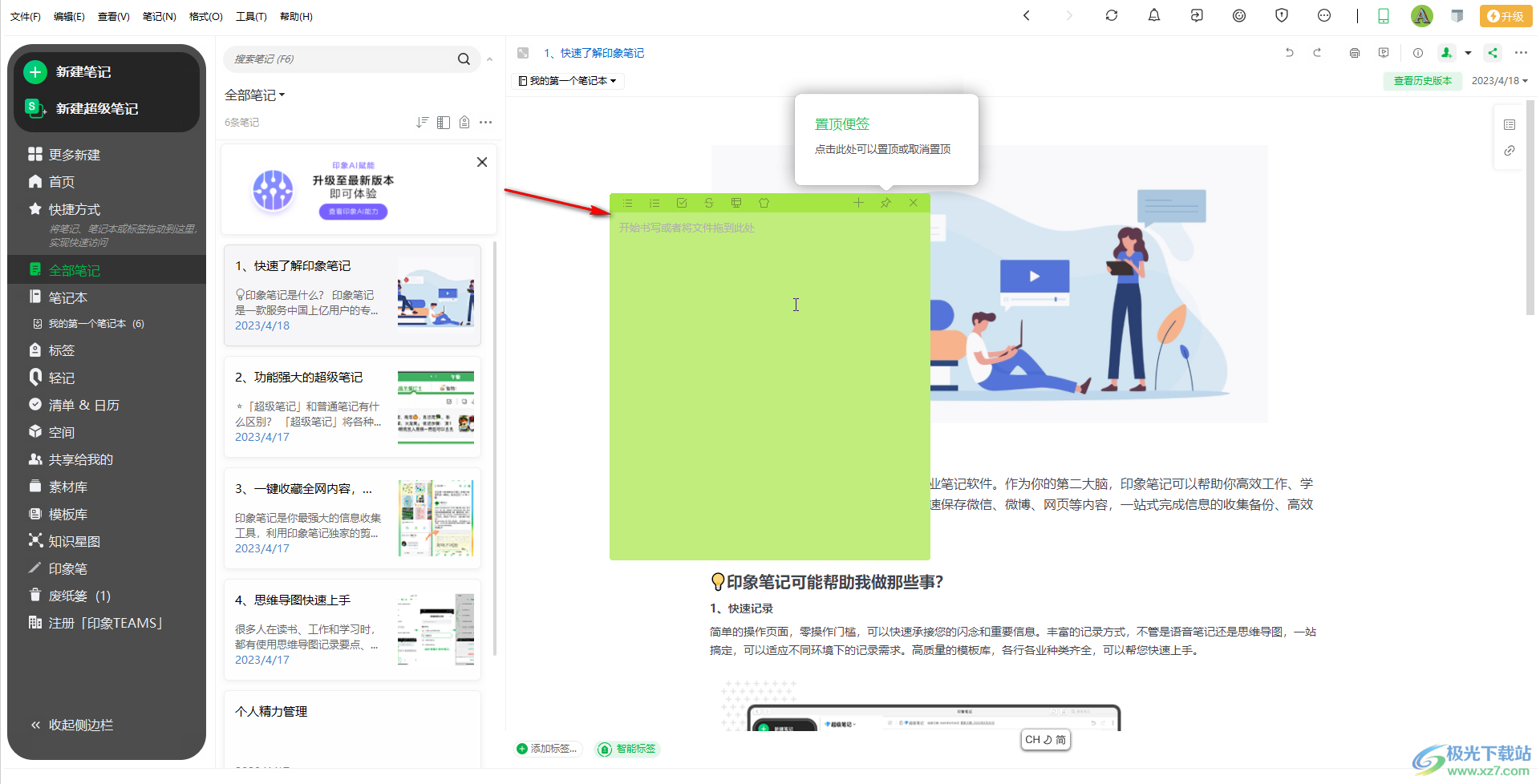Toggle pin-to-top on the sticky note
The height and width of the screenshot is (784, 1540).
[885, 203]
